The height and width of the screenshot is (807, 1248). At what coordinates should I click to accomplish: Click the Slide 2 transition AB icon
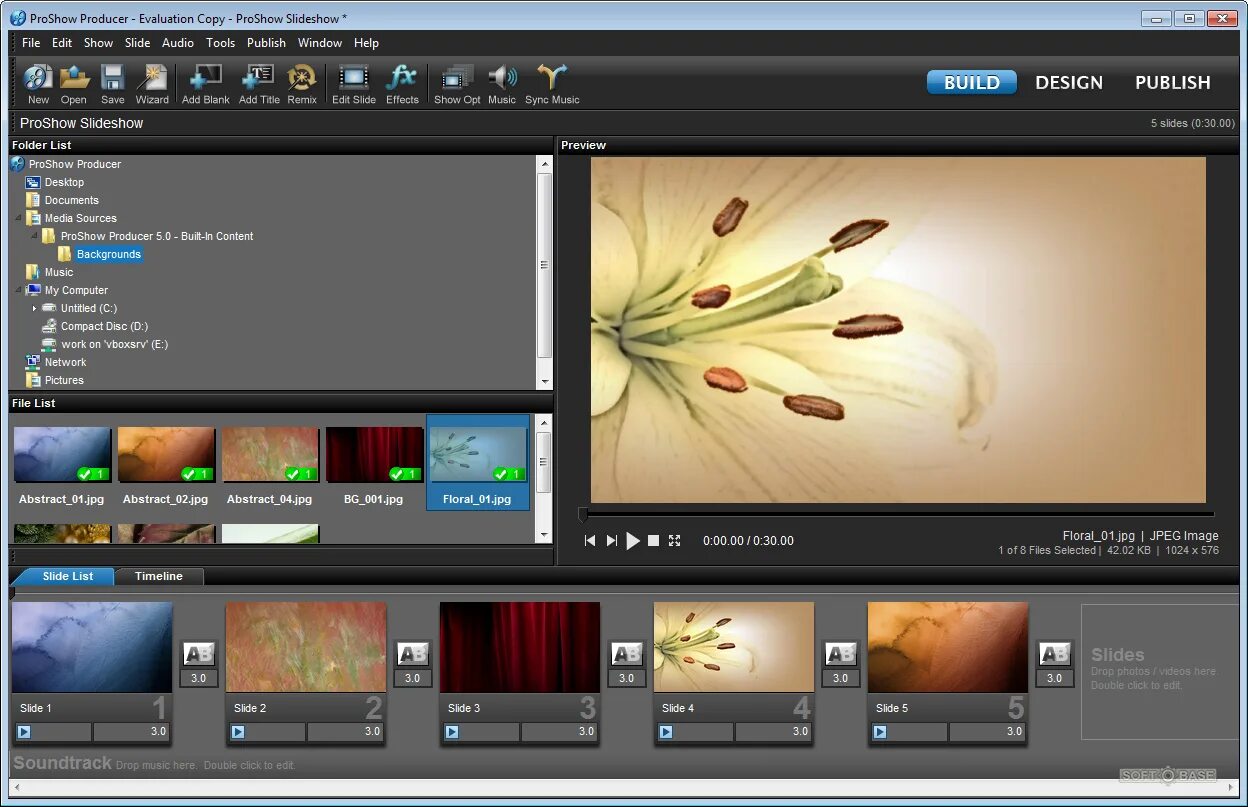pyautogui.click(x=413, y=653)
